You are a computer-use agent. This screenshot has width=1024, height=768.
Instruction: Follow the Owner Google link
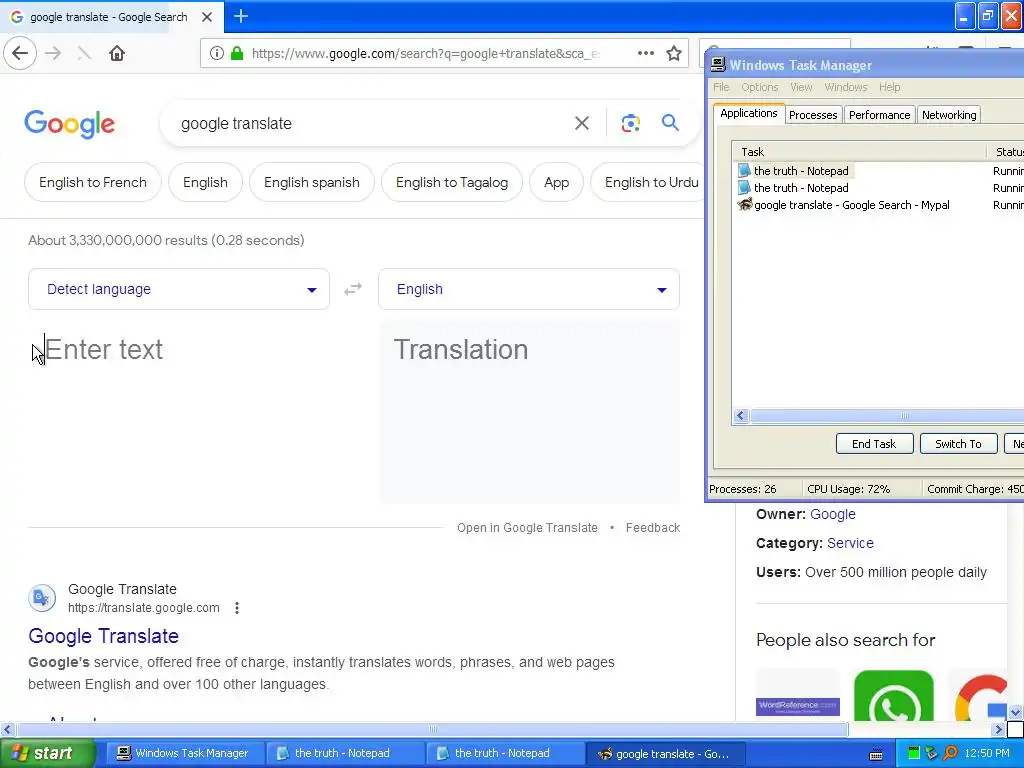[x=833, y=514]
